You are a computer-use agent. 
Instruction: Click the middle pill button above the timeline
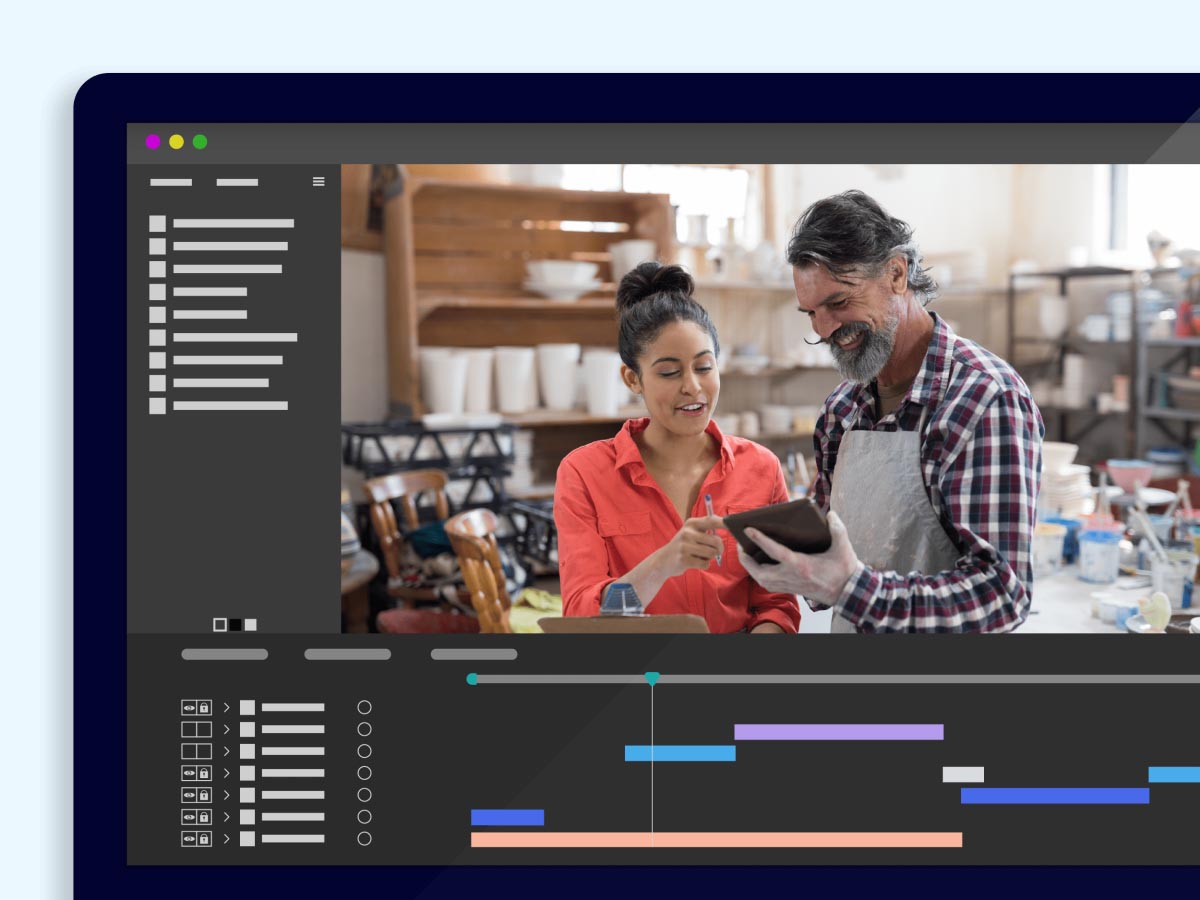point(347,654)
